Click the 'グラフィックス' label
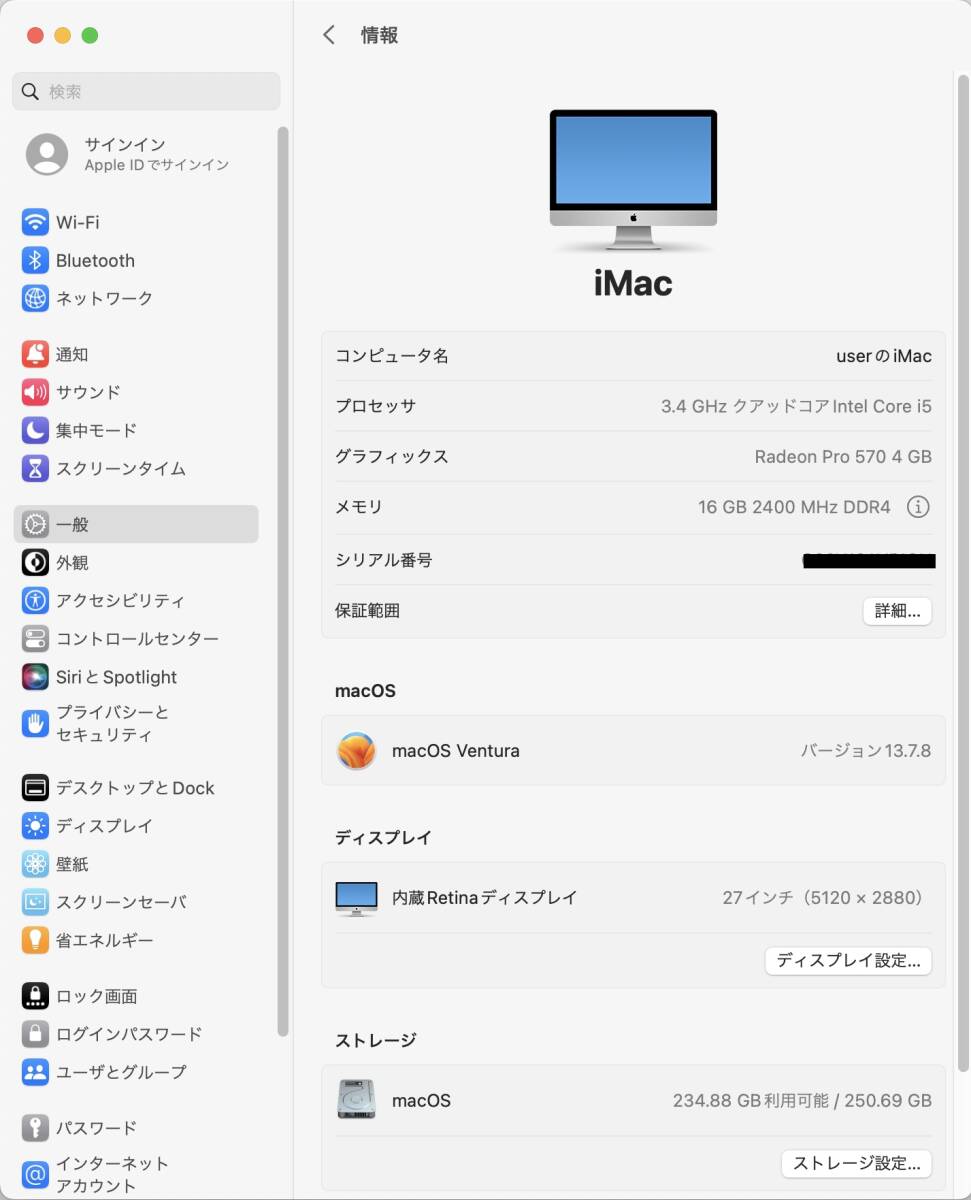Viewport: 971px width, 1200px height. pos(392,457)
